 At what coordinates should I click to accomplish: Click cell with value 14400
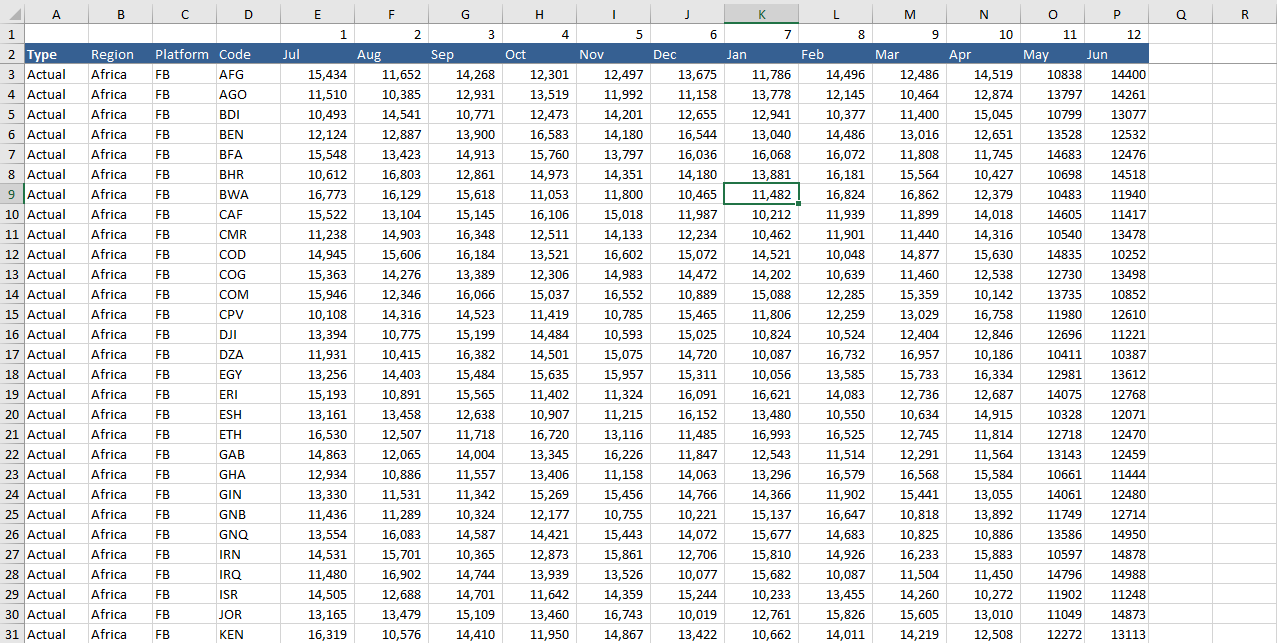(x=1116, y=74)
